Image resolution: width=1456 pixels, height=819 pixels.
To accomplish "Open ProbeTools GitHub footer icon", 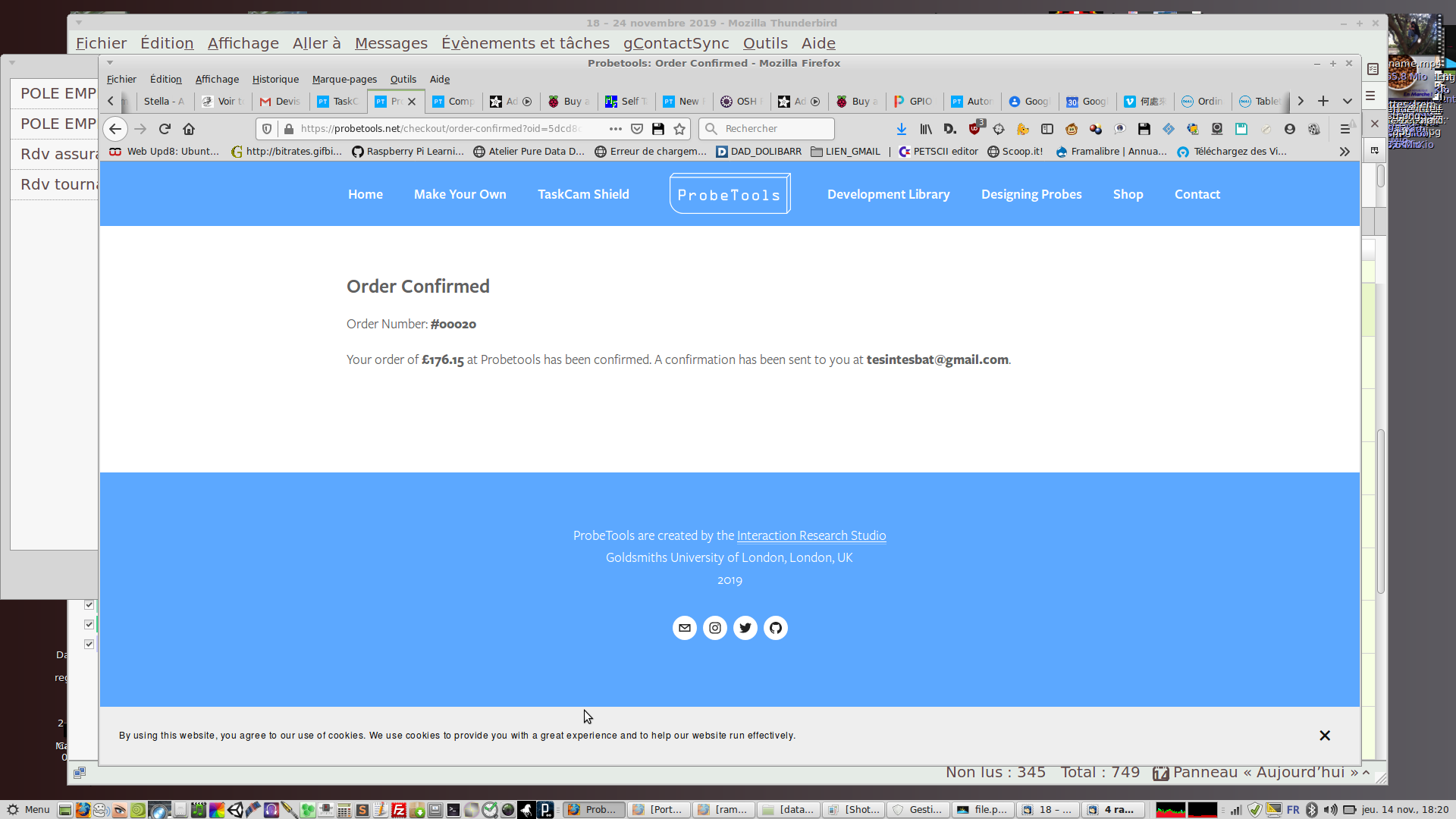I will pos(775,628).
